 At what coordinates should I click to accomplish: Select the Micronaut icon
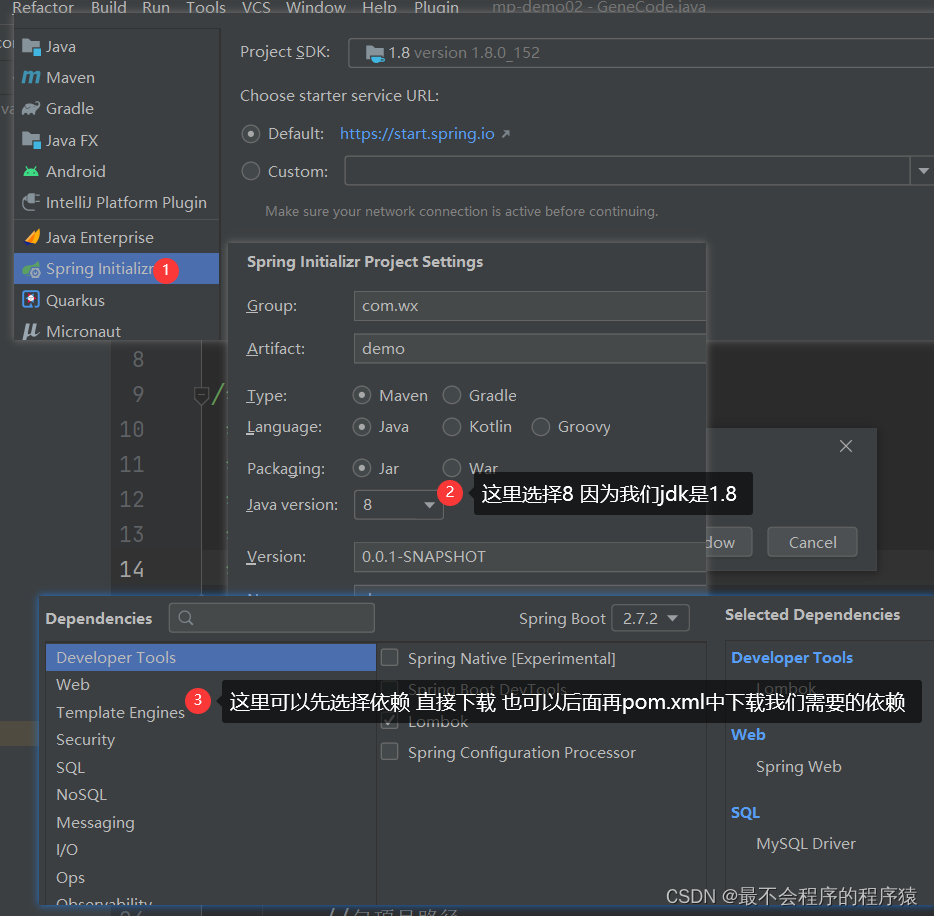click(31, 331)
